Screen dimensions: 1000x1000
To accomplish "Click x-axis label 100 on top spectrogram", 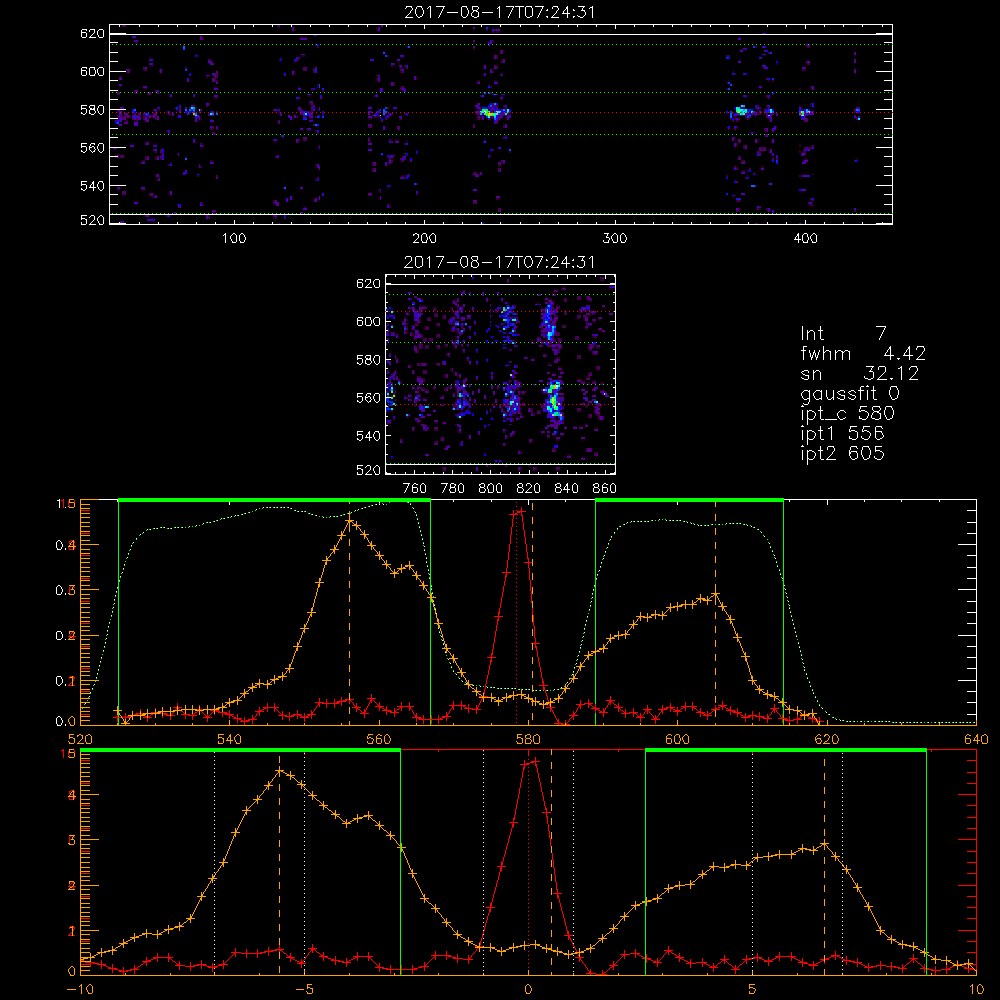I will coord(234,239).
